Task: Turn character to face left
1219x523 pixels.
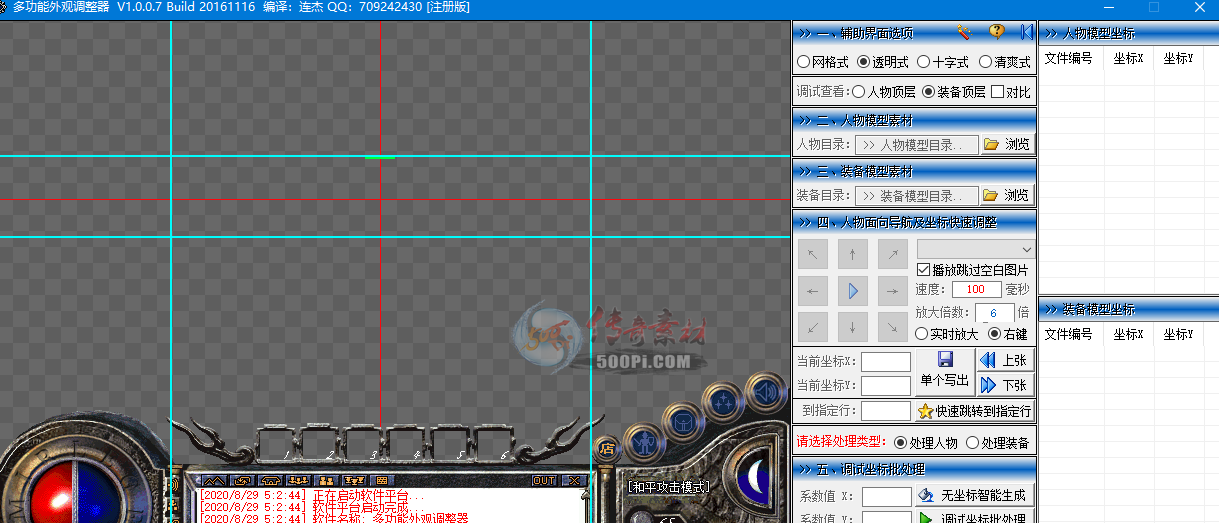Action: [x=813, y=291]
